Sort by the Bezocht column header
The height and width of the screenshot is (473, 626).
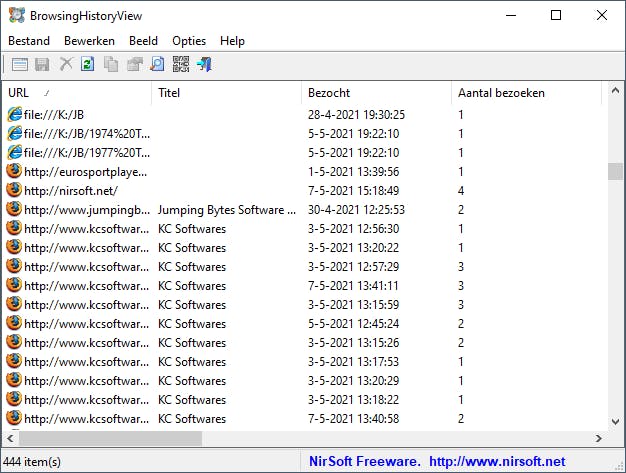375,93
